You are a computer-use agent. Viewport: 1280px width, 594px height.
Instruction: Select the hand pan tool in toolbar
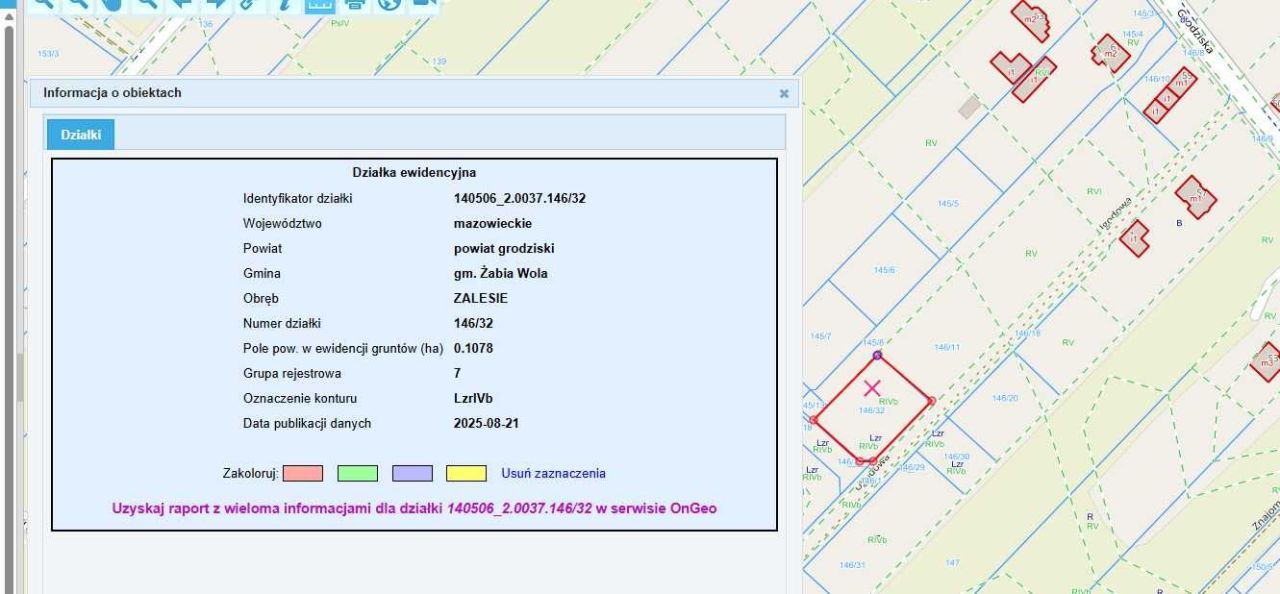point(112,5)
